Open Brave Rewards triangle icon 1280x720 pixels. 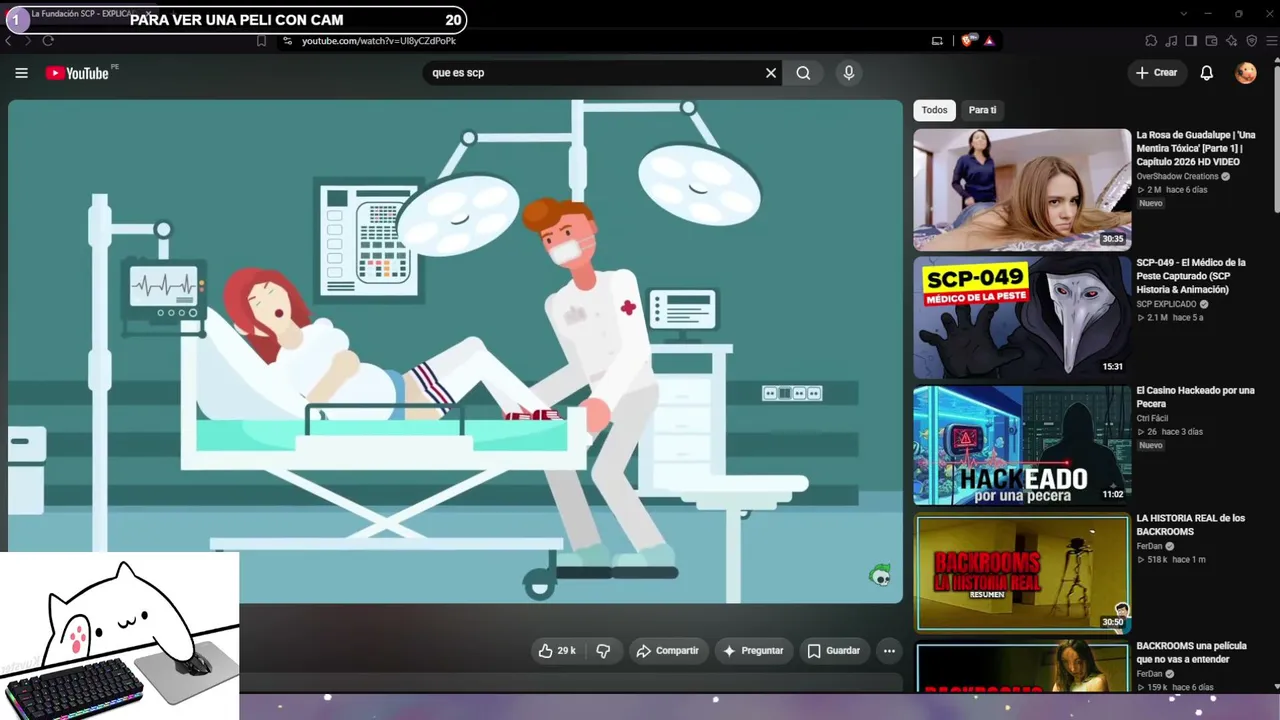pos(989,41)
